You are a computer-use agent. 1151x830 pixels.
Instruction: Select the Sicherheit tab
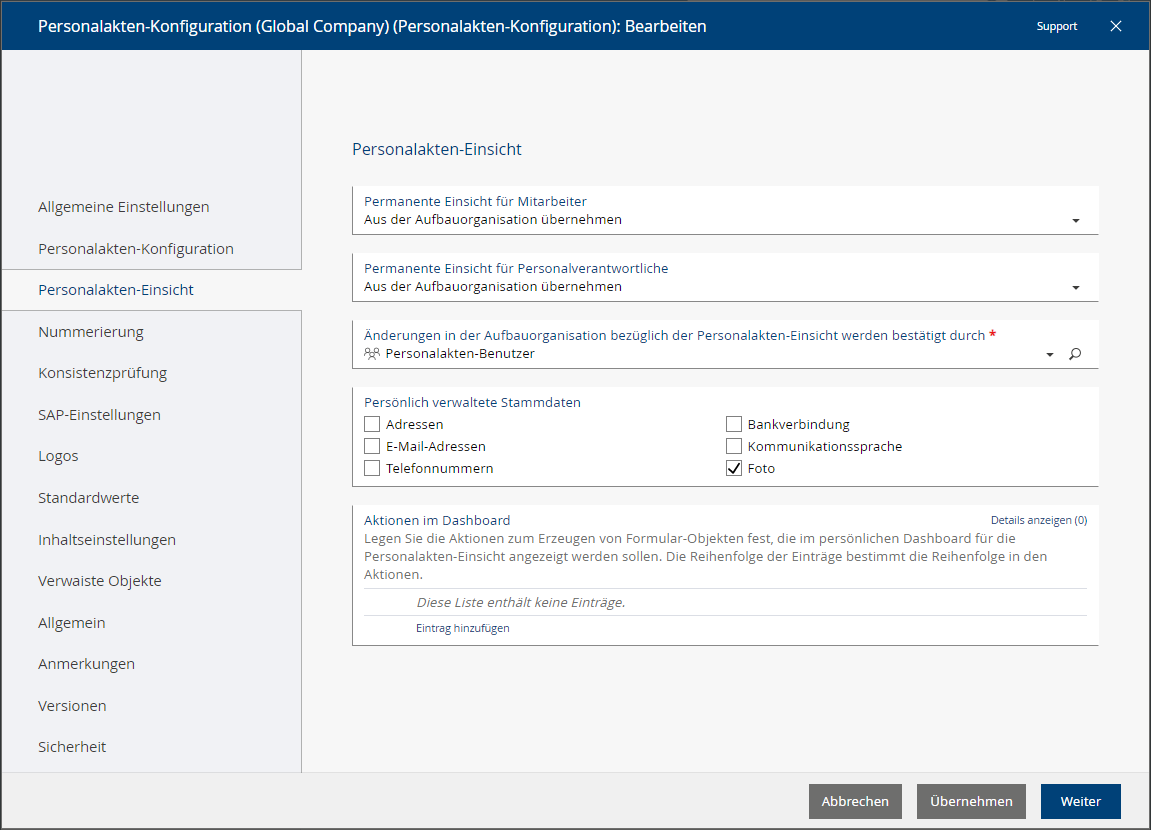(72, 746)
